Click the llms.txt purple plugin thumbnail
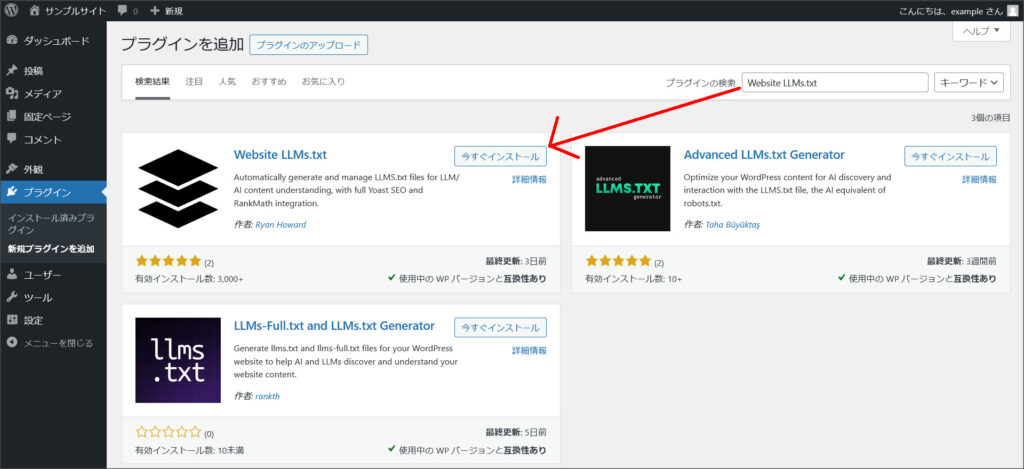 point(178,360)
